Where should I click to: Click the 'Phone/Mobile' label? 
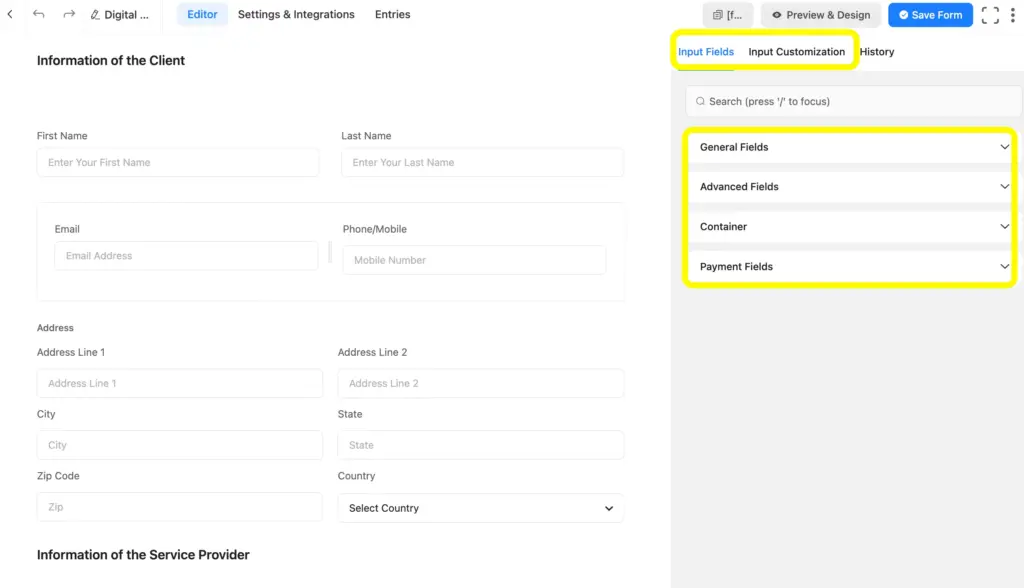point(375,229)
